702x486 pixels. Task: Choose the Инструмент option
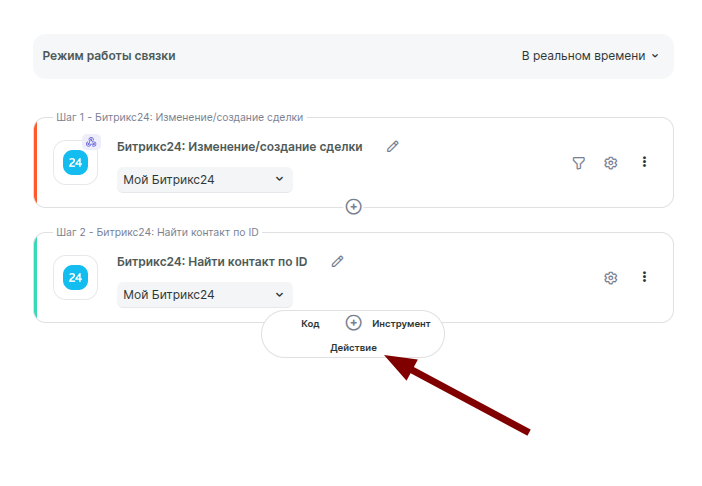point(401,324)
